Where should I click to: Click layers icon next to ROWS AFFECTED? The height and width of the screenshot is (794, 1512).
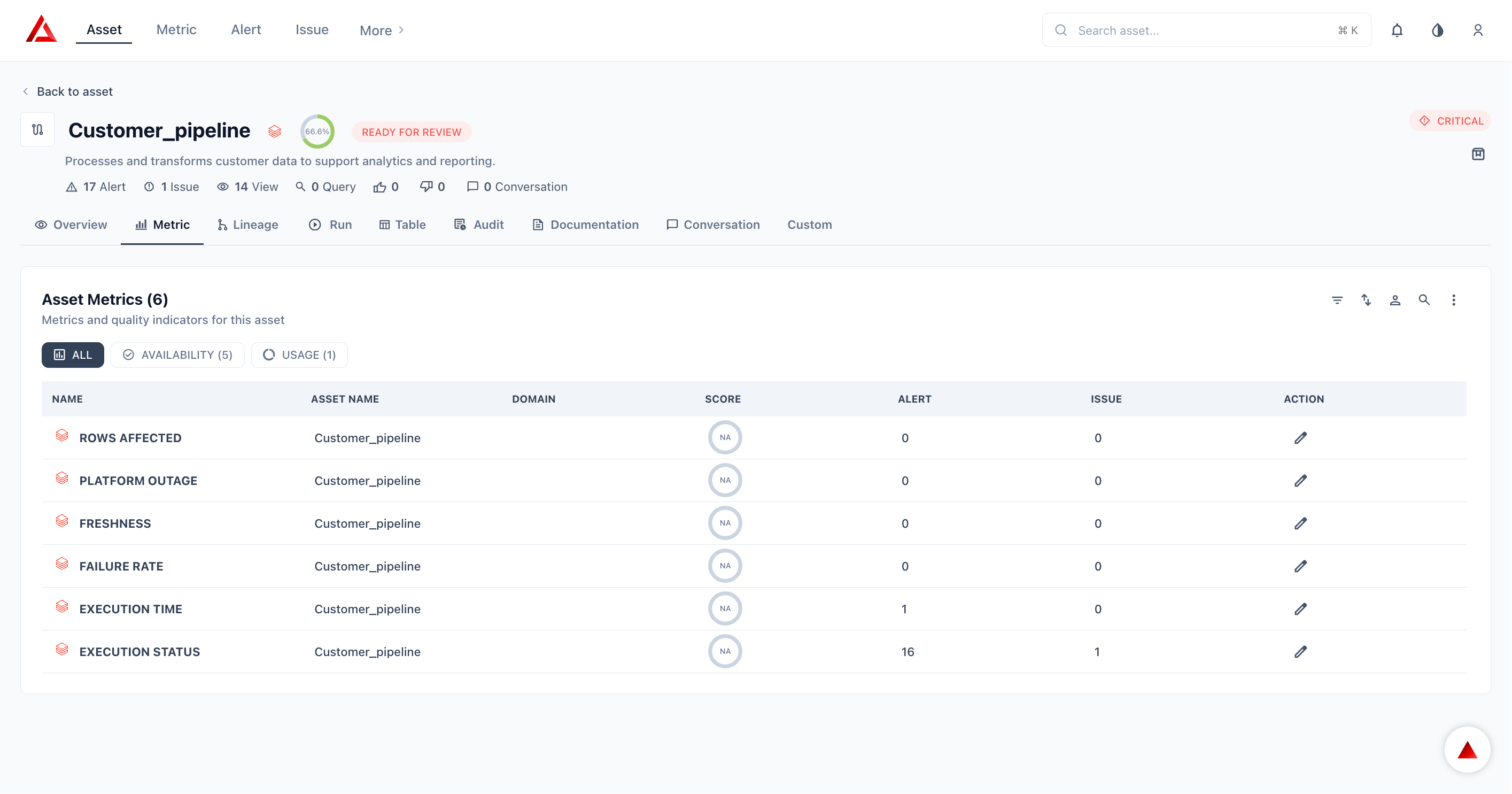(61, 435)
